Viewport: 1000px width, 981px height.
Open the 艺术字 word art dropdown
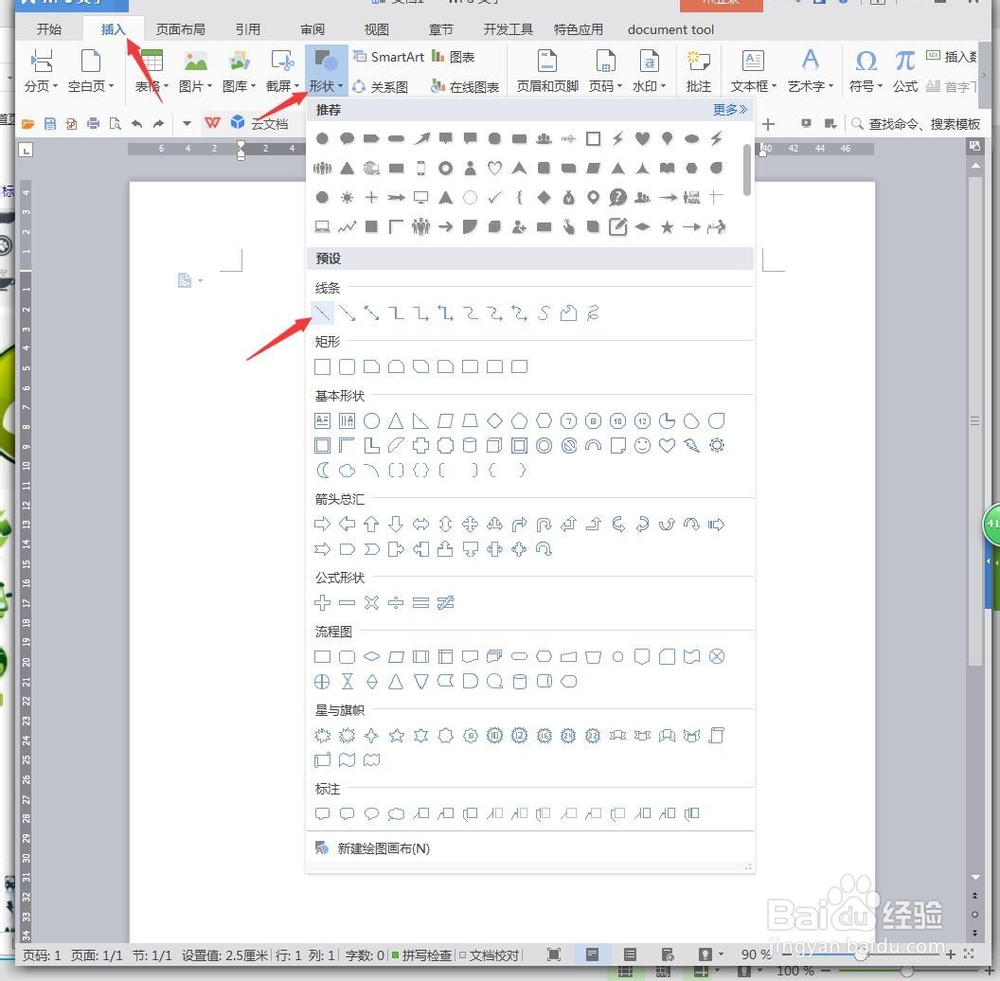tap(811, 86)
